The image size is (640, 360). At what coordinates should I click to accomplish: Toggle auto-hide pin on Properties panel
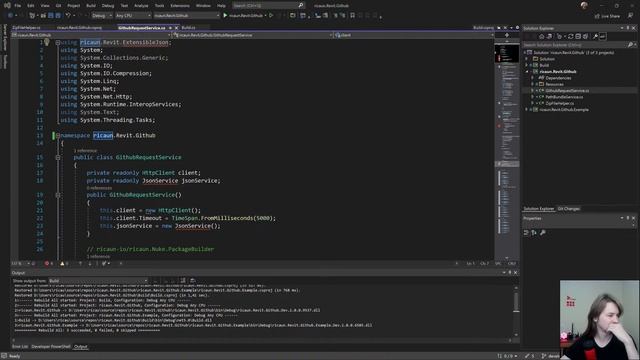pos(628,218)
